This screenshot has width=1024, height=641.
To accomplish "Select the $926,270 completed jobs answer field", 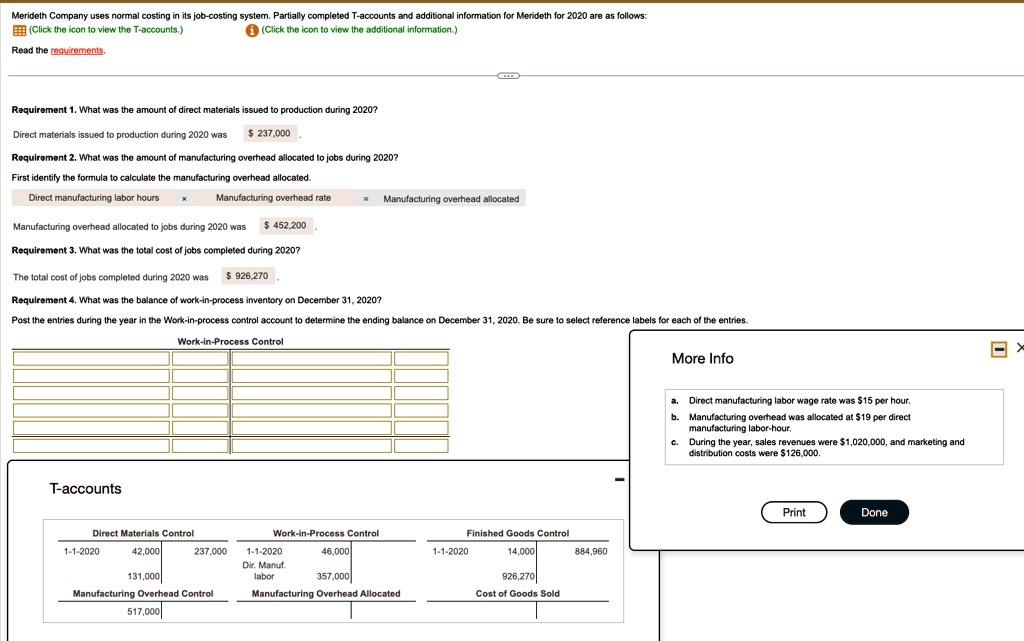I will [x=250, y=275].
